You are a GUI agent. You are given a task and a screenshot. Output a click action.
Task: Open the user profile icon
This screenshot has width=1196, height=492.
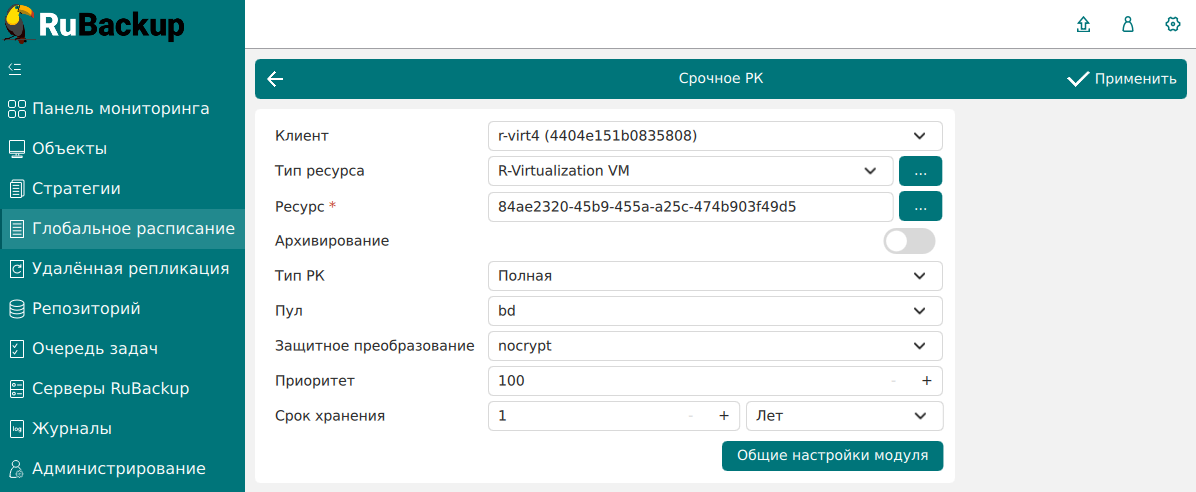(1128, 25)
